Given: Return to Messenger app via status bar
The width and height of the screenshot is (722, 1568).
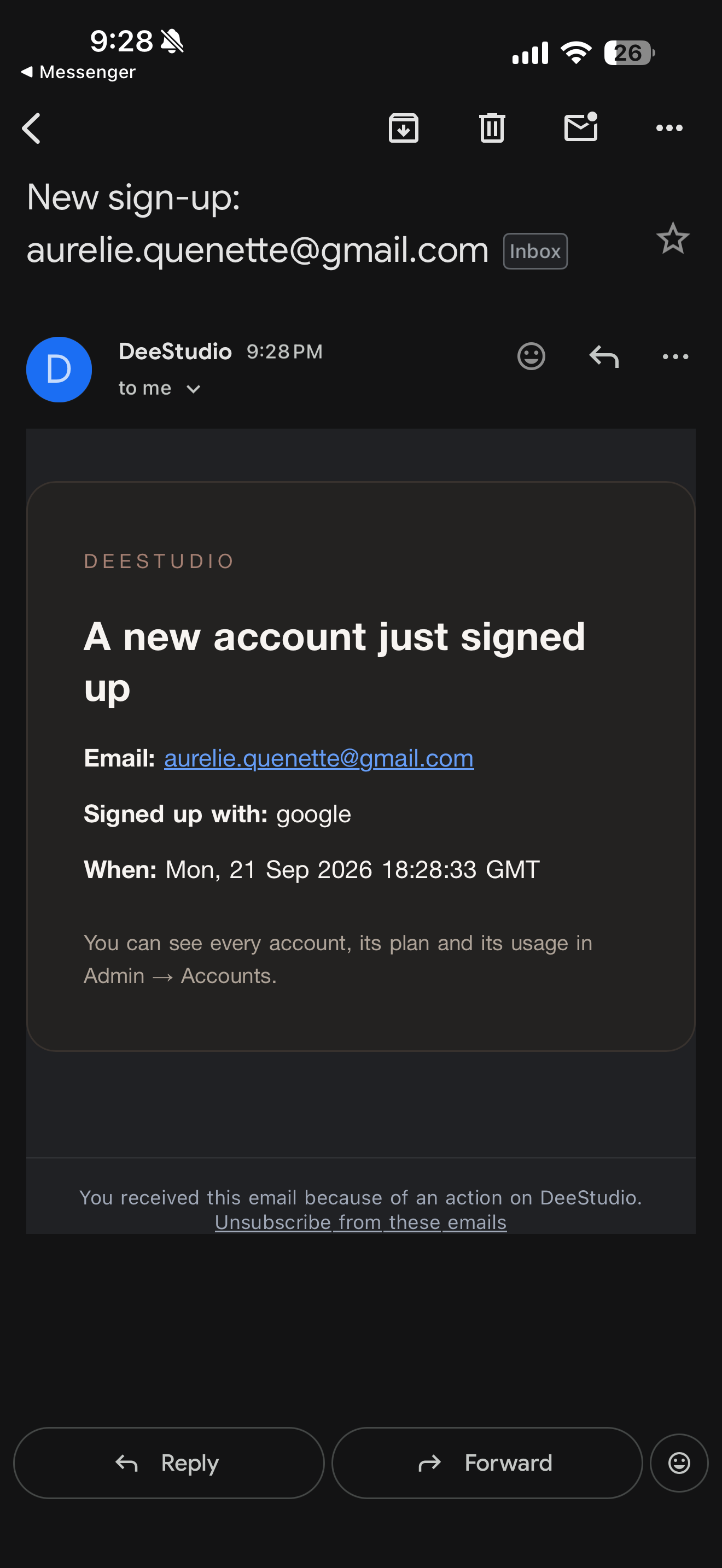Looking at the screenshot, I should coord(78,72).
